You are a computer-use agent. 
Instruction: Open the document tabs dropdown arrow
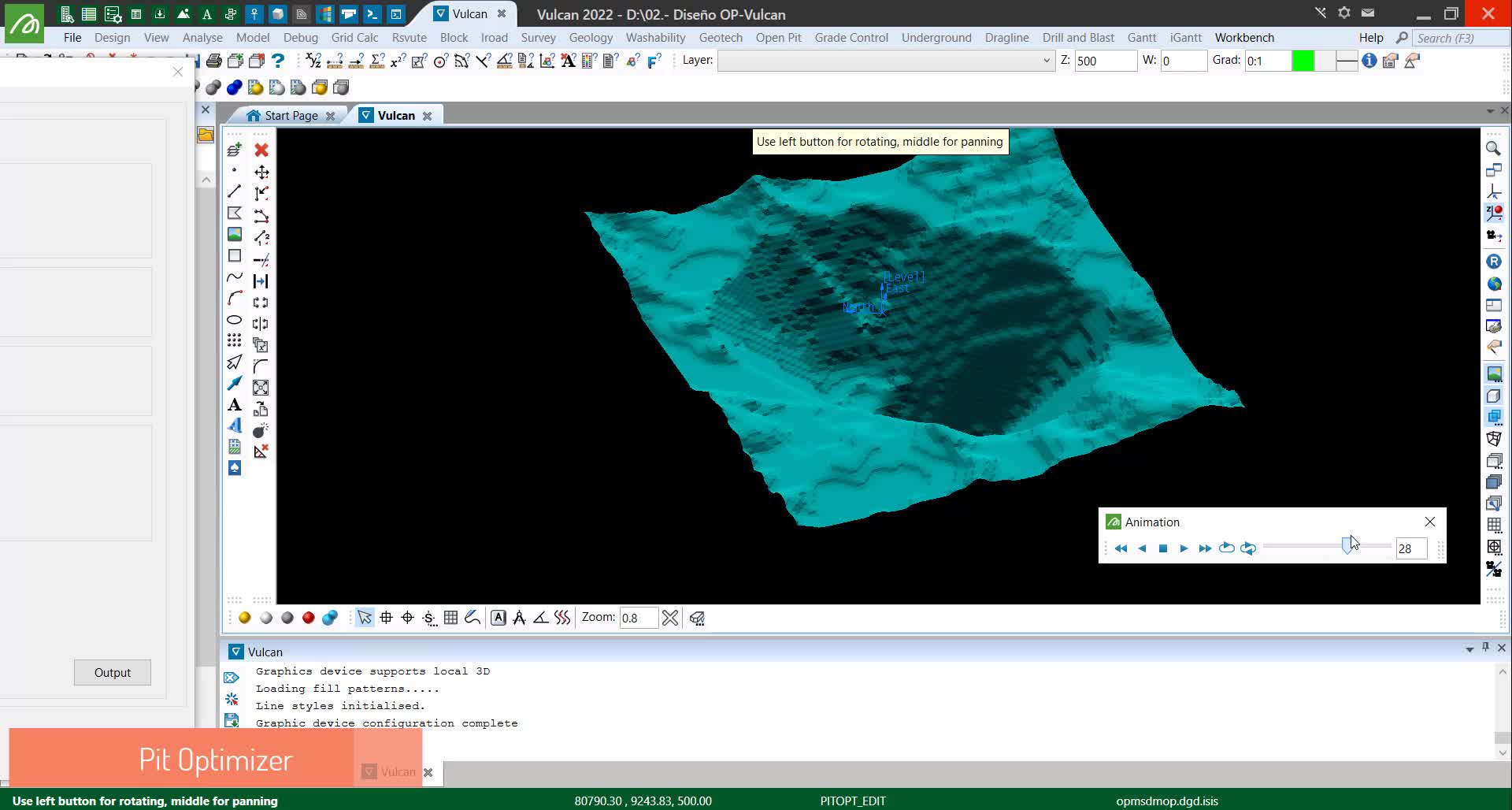1490,111
